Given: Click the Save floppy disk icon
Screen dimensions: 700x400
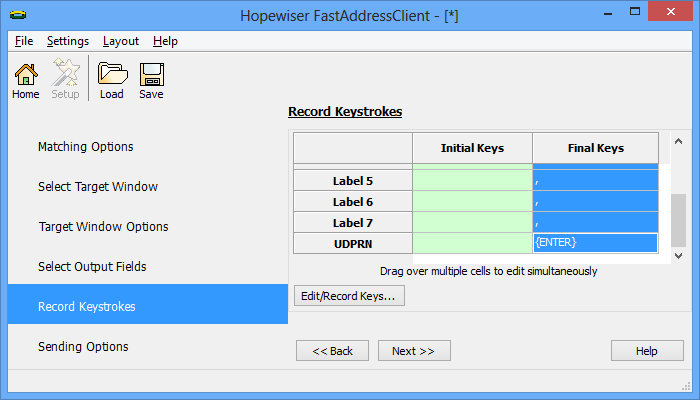Looking at the screenshot, I should [151, 80].
